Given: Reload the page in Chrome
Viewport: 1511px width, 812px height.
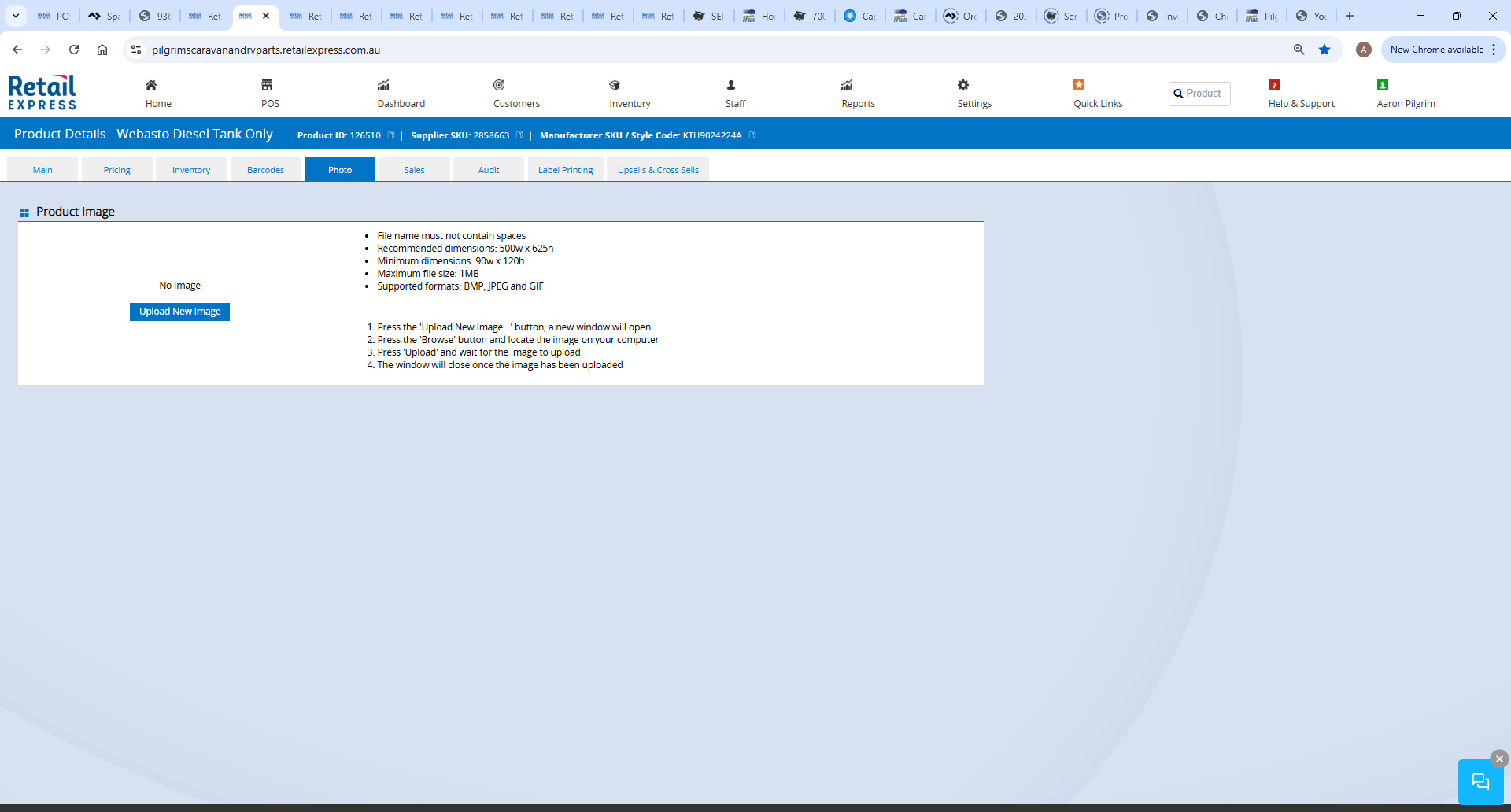Looking at the screenshot, I should 74,50.
